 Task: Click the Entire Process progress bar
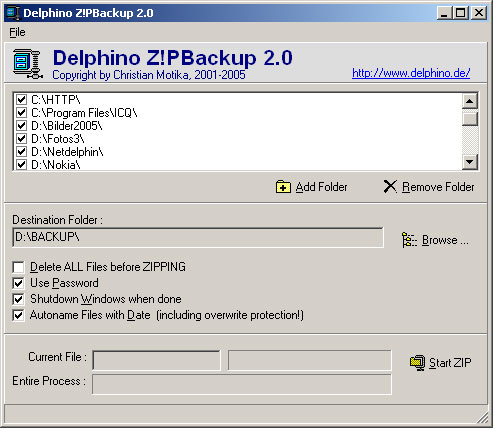pyautogui.click(x=242, y=384)
